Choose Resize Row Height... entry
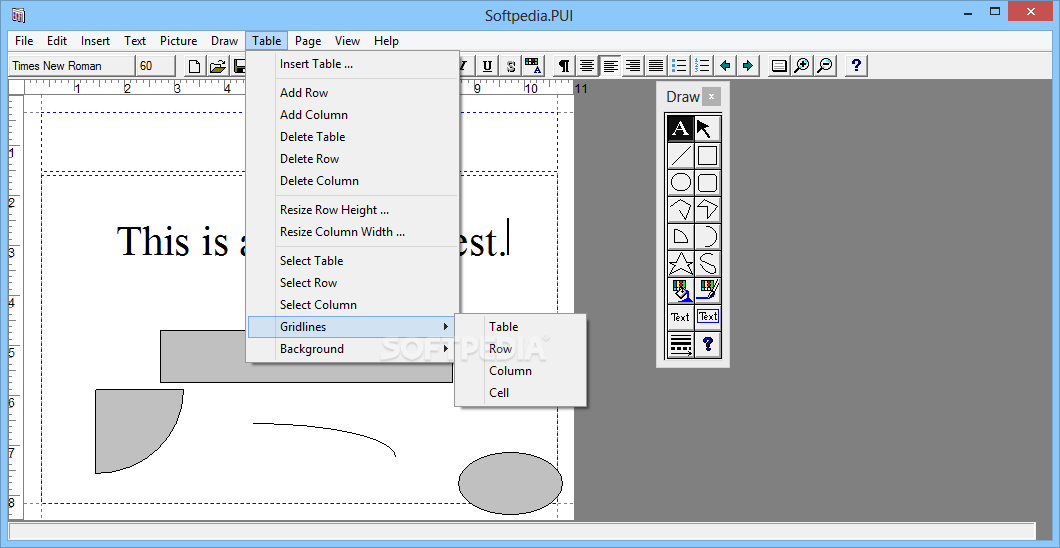This screenshot has height=548, width=1060. pos(353,209)
